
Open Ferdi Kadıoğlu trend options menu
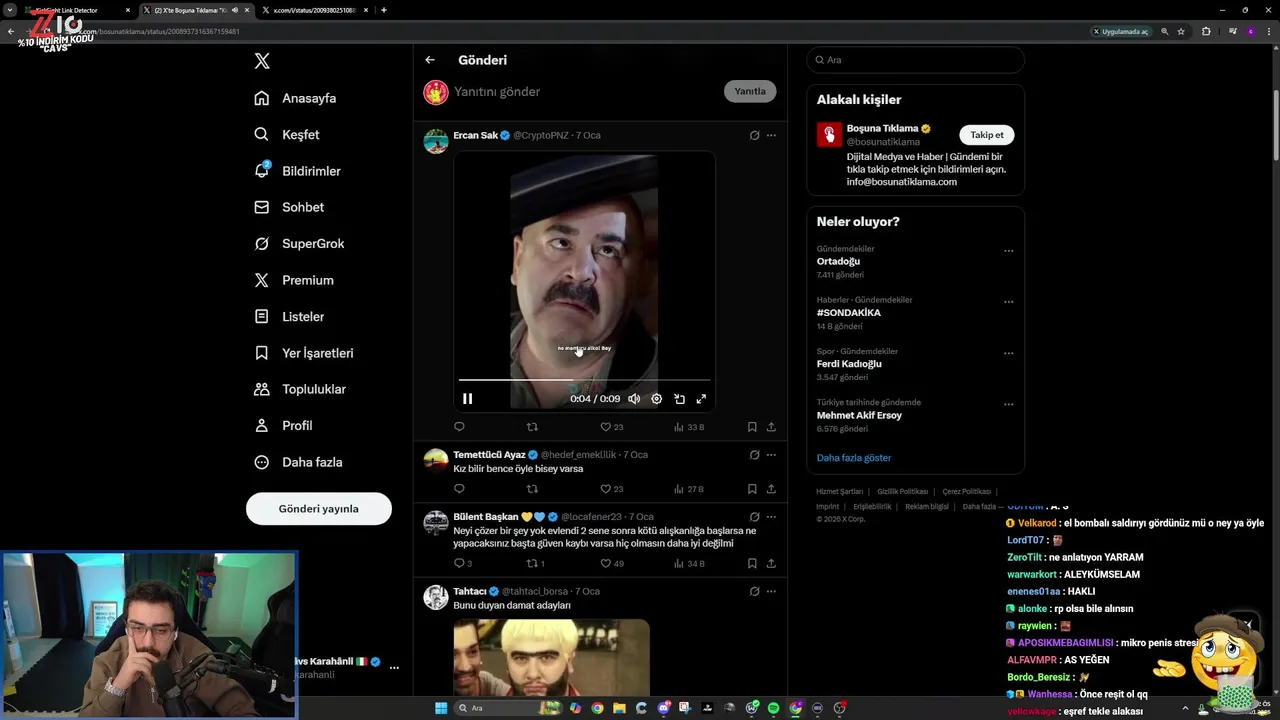(x=1008, y=353)
